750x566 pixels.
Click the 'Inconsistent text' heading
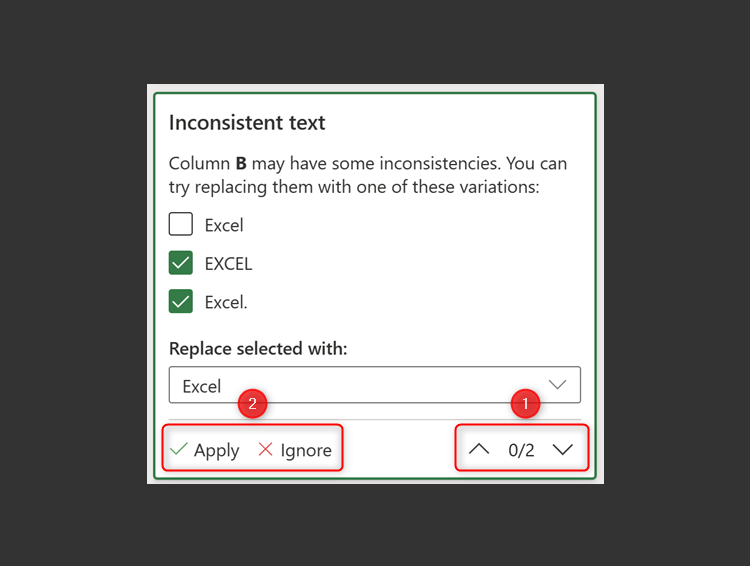pyautogui.click(x=247, y=123)
